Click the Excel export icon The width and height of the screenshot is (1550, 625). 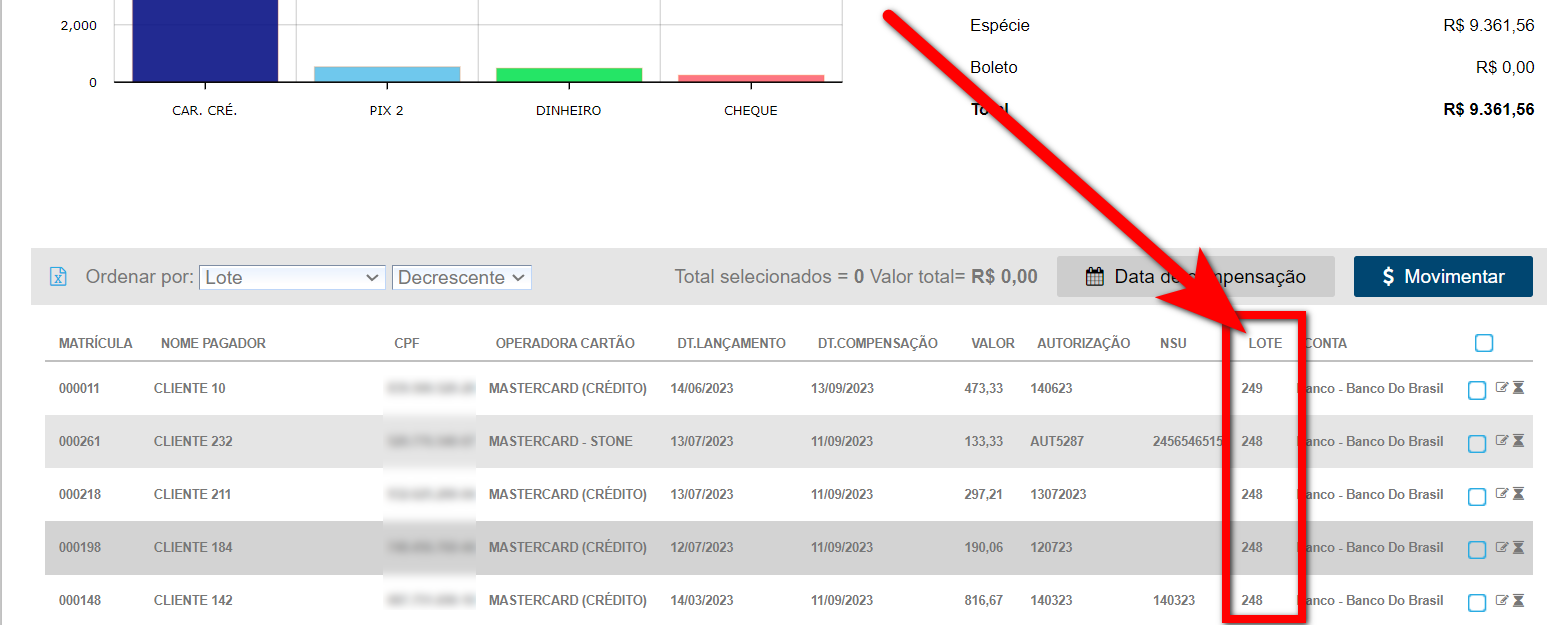[x=59, y=277]
